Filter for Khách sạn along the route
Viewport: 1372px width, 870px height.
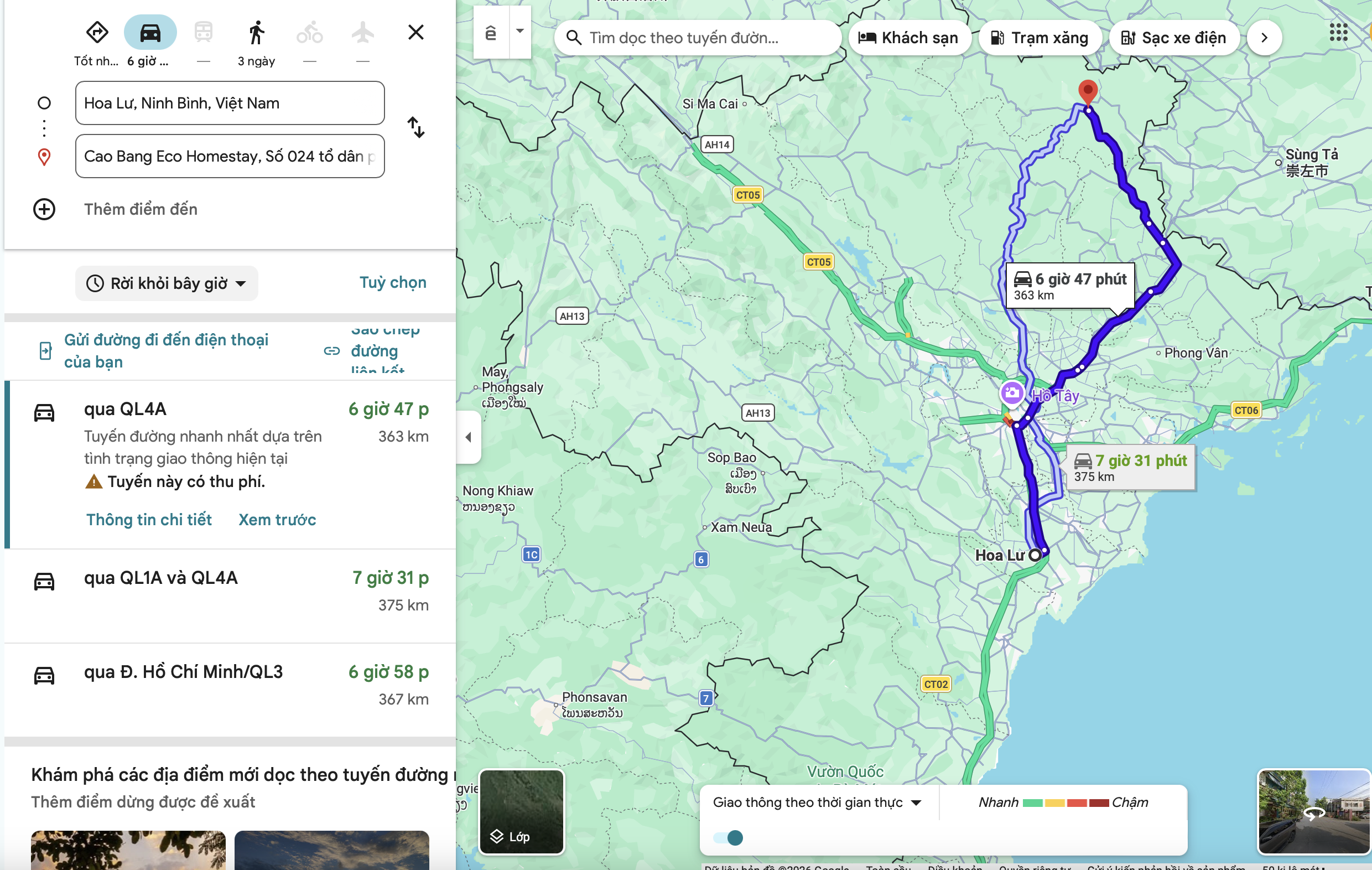pos(910,38)
